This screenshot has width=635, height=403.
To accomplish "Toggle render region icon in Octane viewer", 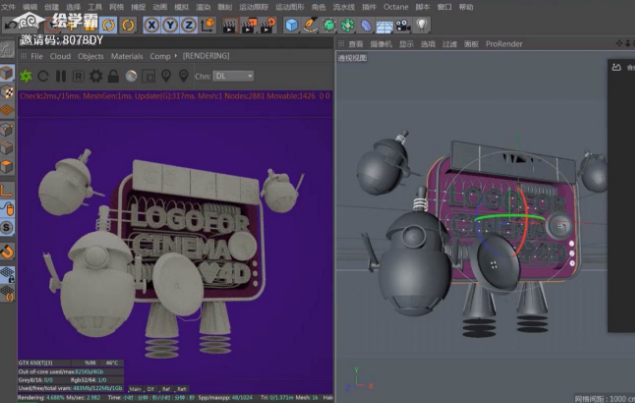I will 148,76.
